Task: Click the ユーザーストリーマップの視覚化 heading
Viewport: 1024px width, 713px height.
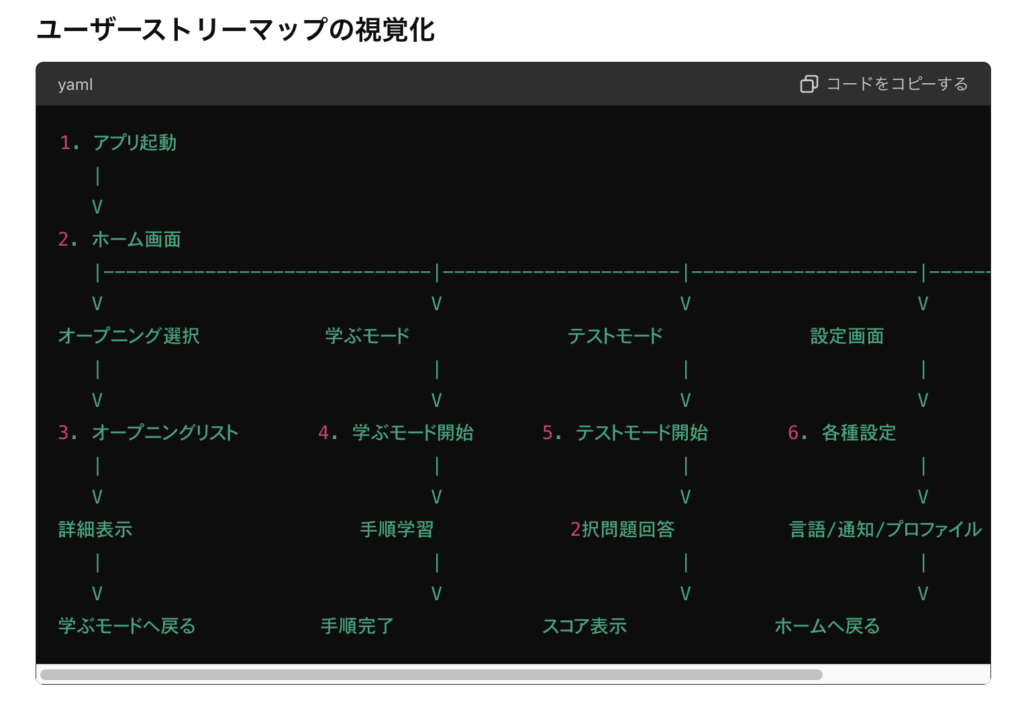Action: click(x=235, y=30)
